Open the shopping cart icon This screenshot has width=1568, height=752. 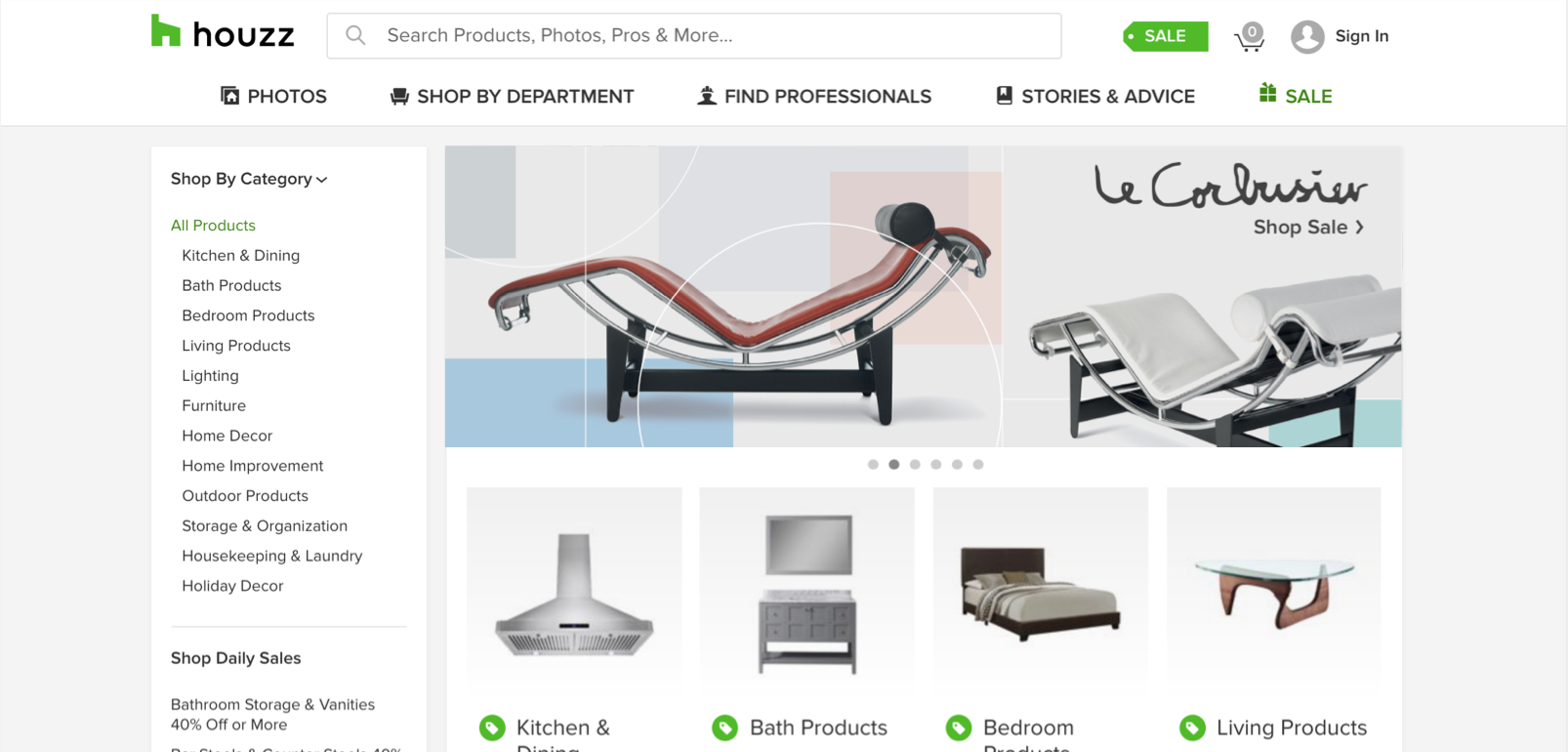pos(1250,37)
